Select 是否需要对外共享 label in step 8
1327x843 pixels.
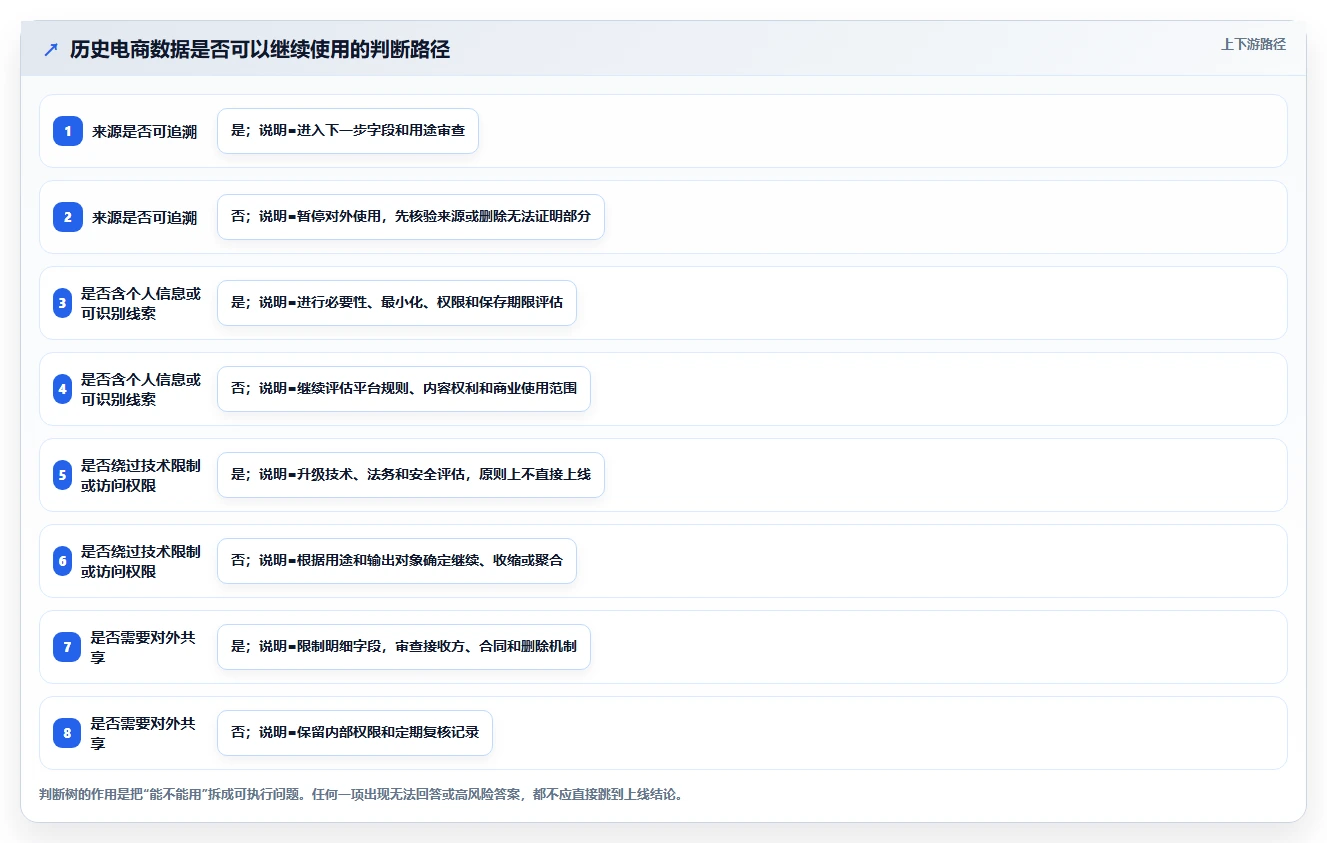(x=144, y=733)
